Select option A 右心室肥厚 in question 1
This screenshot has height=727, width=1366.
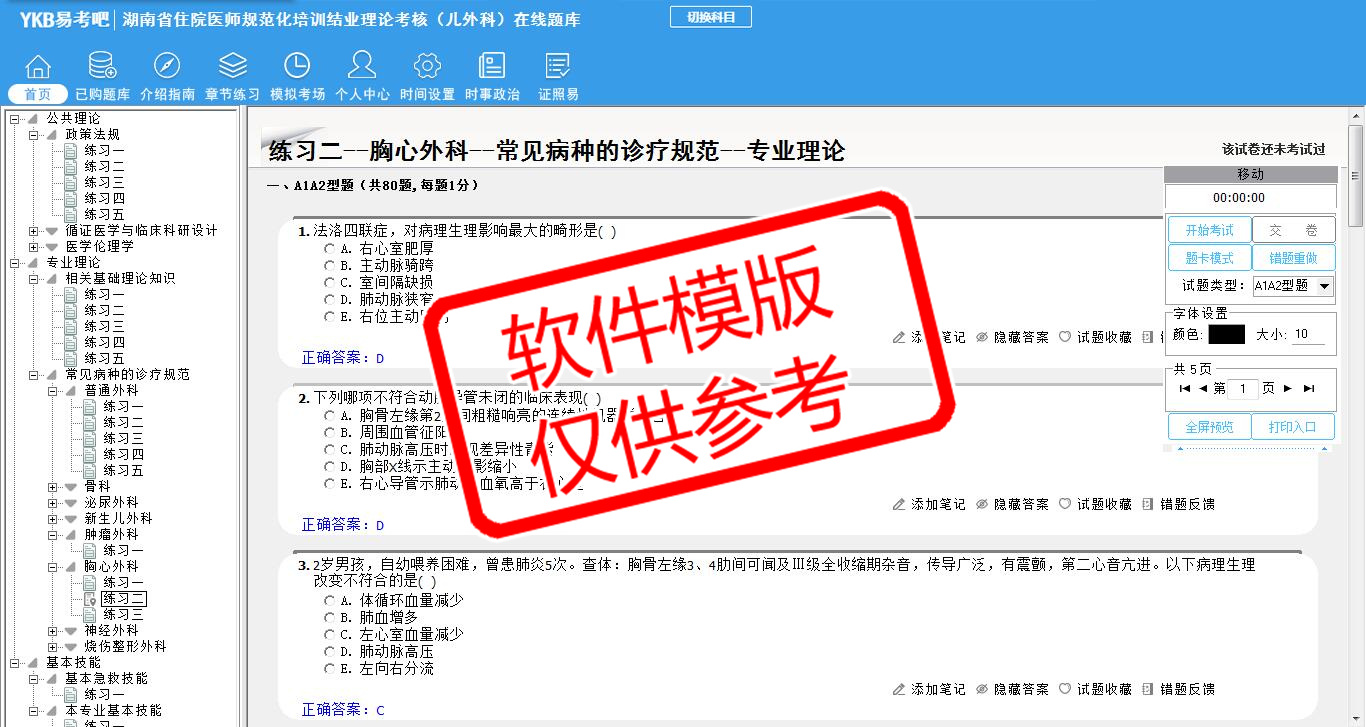(x=330, y=248)
